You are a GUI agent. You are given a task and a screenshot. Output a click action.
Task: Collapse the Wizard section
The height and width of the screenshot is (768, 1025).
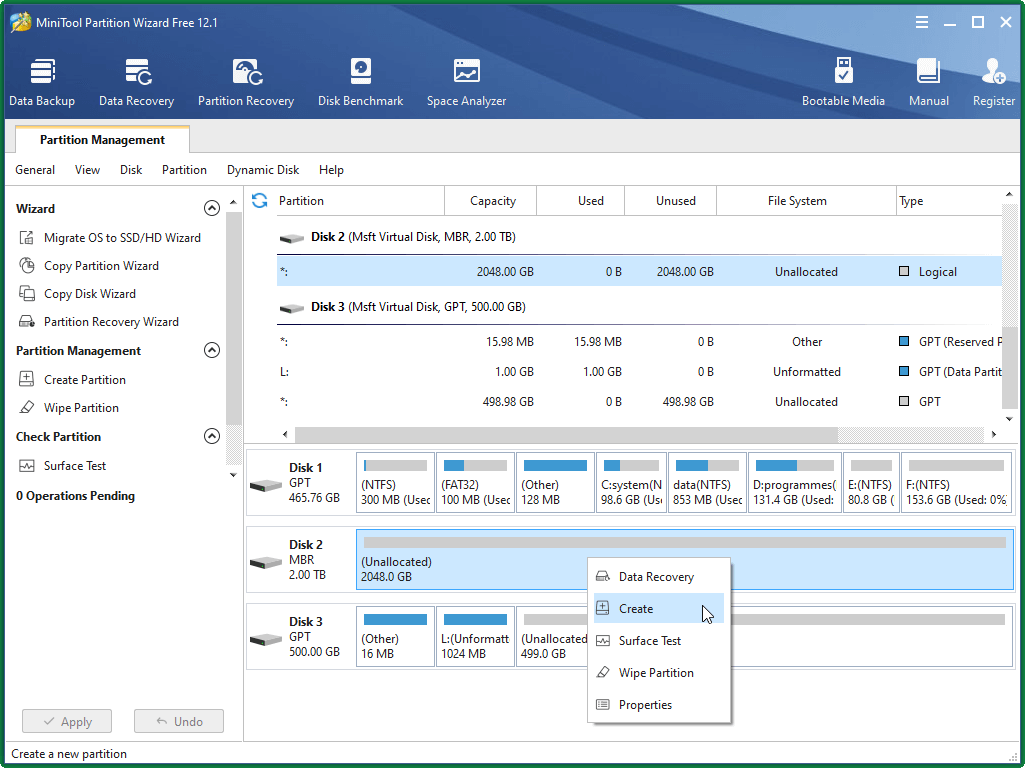tap(212, 207)
